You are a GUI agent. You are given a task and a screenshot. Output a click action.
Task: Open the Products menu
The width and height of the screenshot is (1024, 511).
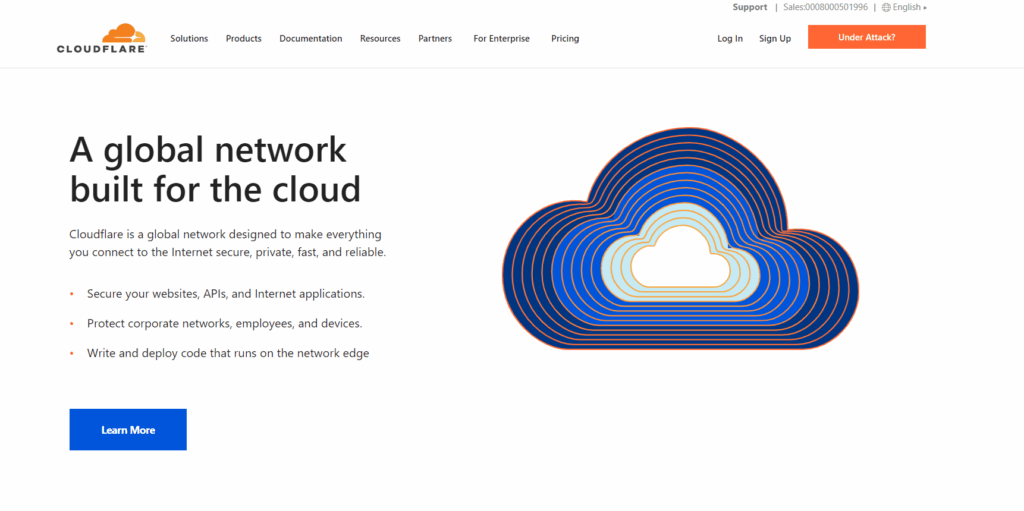(244, 39)
